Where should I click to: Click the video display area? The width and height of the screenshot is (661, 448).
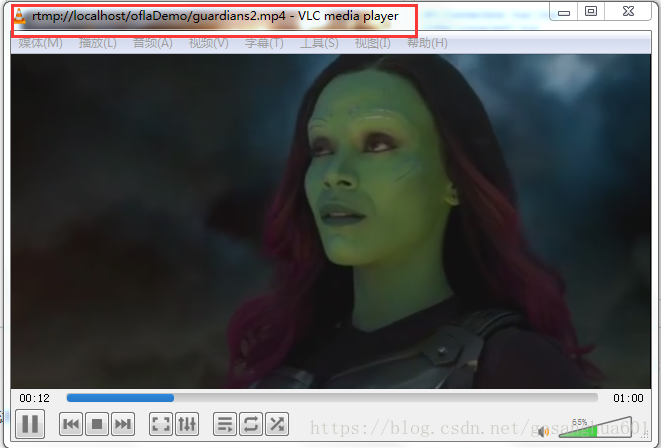[331, 221]
